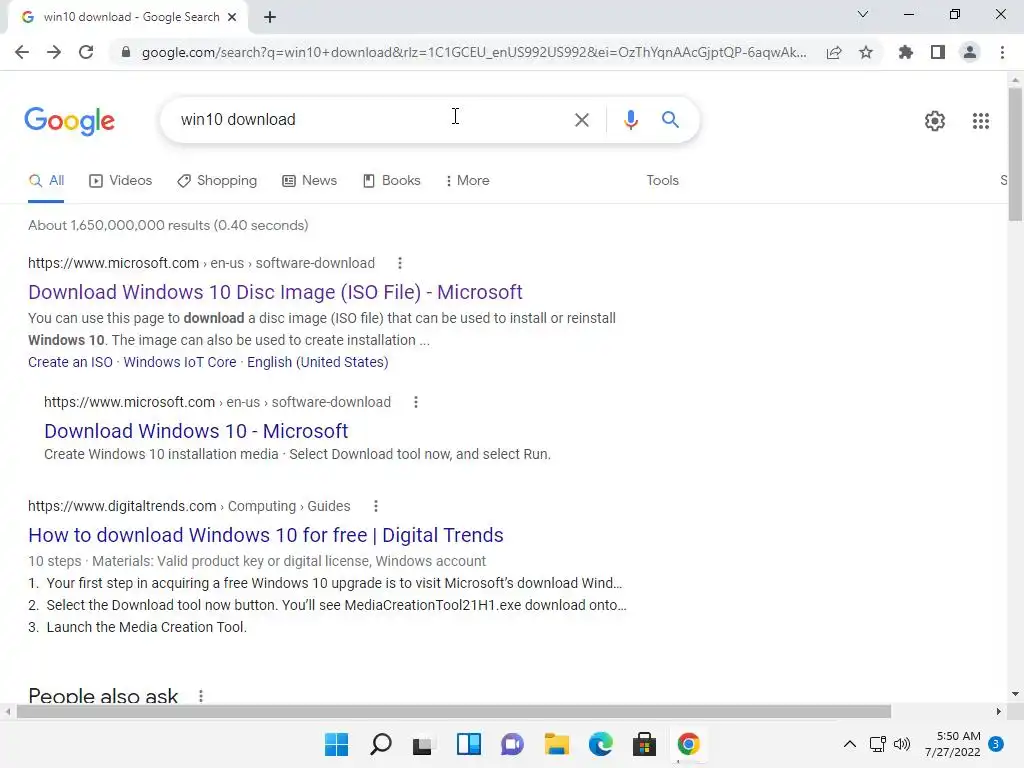Open options menu for Digital Trends result
The height and width of the screenshot is (768, 1024).
[x=376, y=506]
